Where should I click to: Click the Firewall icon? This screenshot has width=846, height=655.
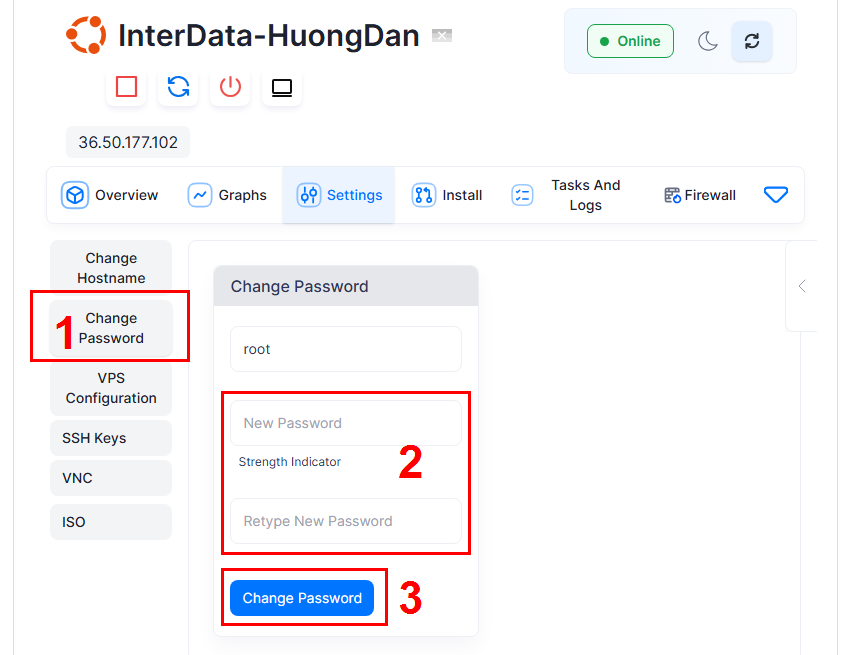click(672, 195)
